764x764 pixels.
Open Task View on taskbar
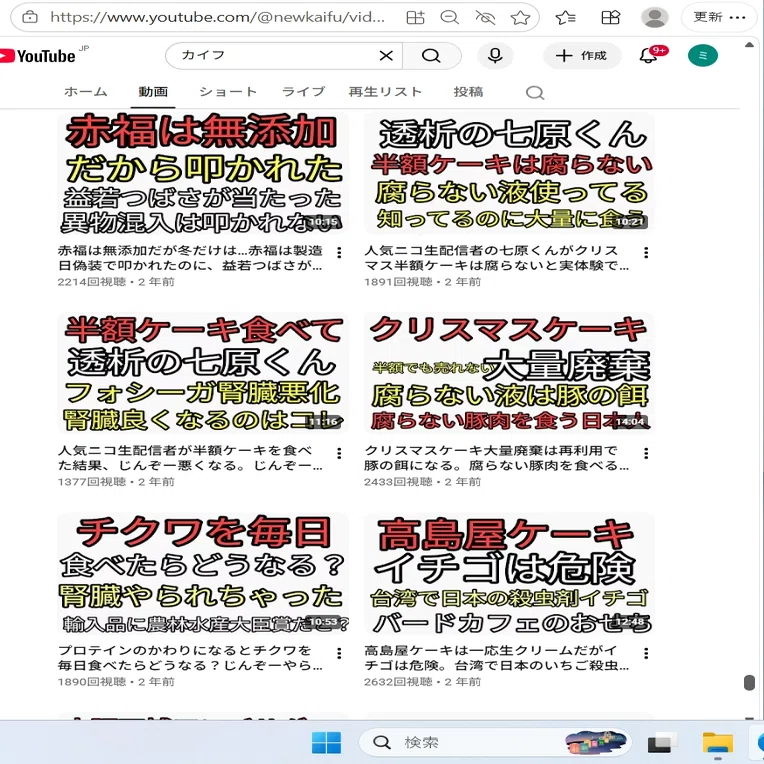point(662,743)
